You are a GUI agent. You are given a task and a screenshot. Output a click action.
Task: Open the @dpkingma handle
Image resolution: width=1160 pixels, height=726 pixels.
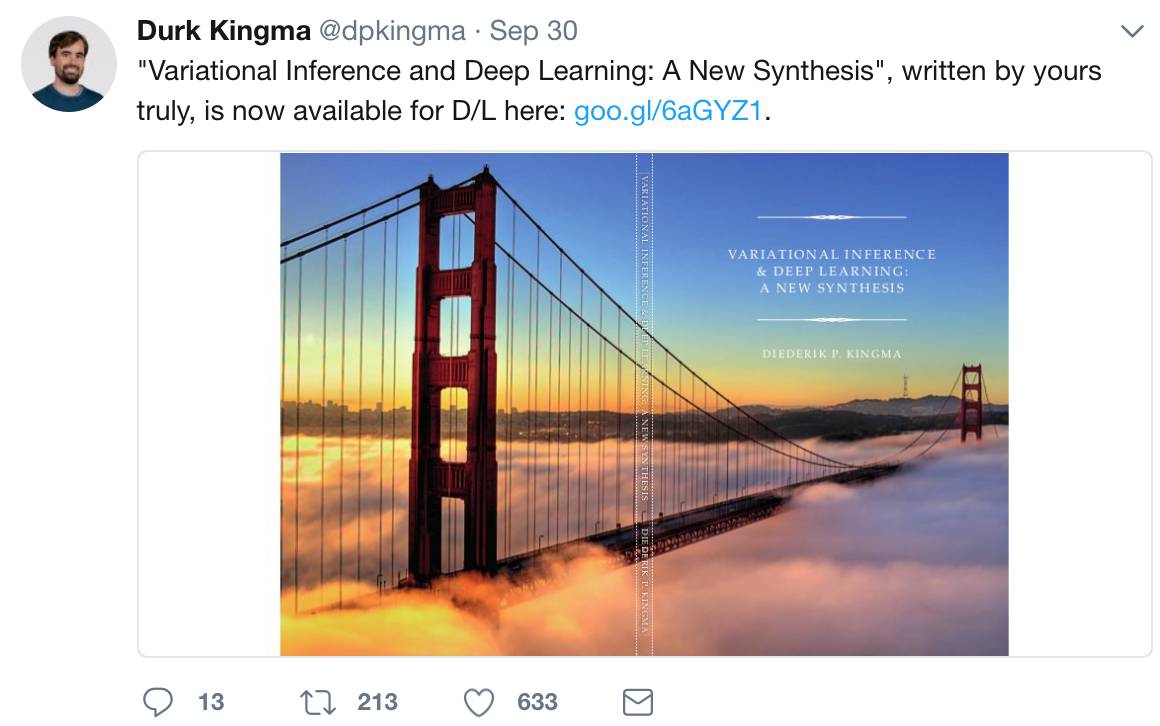click(392, 31)
